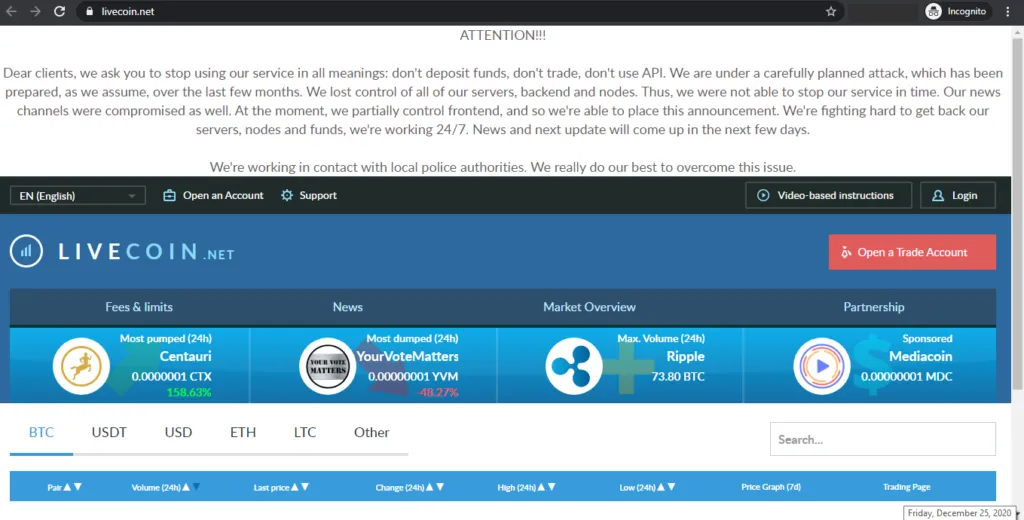Click the Mediacoin coin name

click(920, 357)
